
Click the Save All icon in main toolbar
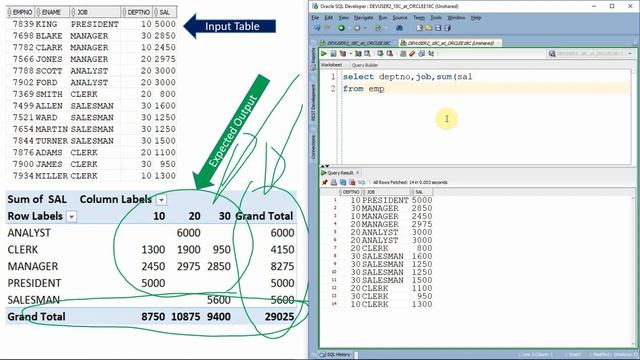tap(447, 28)
